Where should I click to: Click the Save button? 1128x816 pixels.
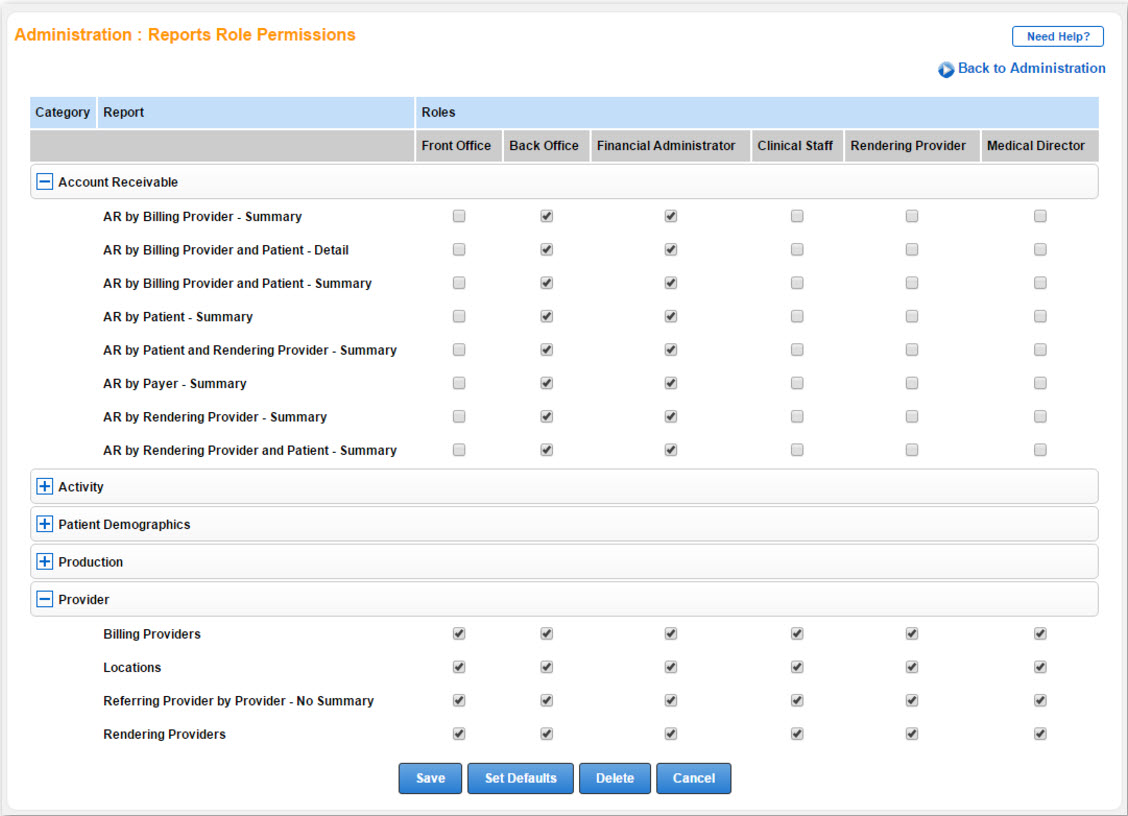(430, 778)
